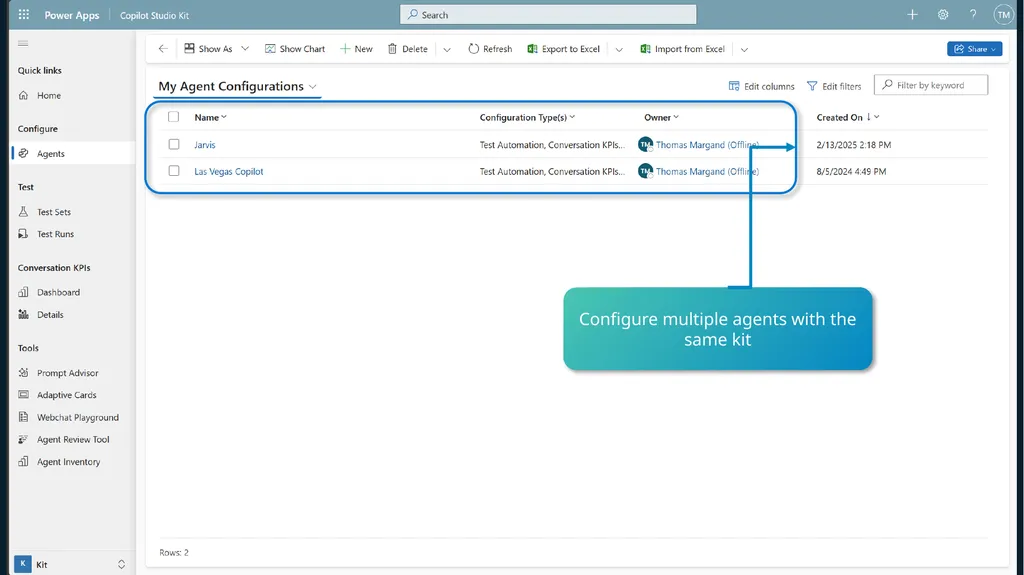Click Delete in the command bar
Image resolution: width=1024 pixels, height=575 pixels.
pos(408,48)
